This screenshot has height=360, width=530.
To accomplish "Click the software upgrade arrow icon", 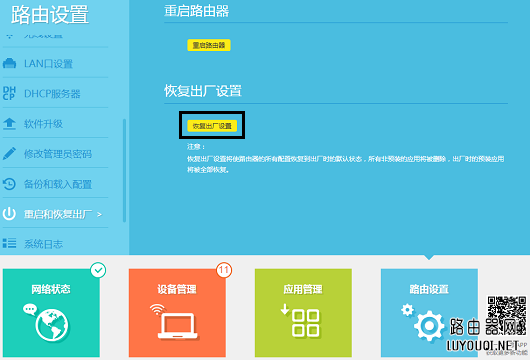I will [x=9, y=124].
